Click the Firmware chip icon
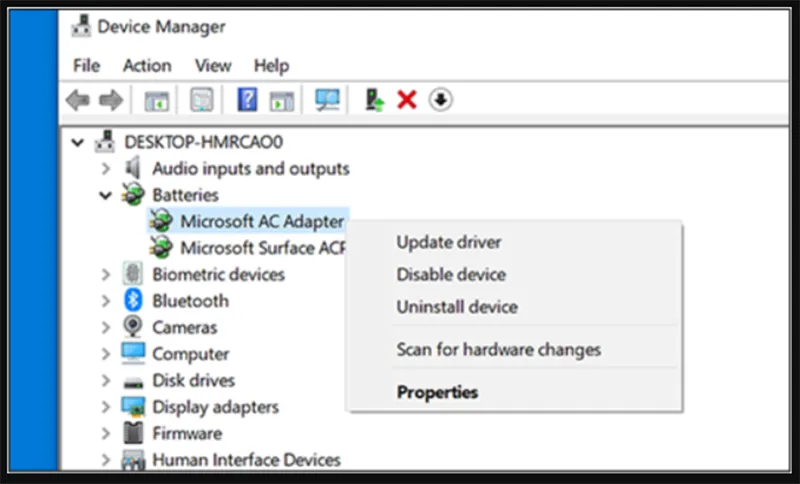Screen dimensions: 800x484 coord(133,433)
